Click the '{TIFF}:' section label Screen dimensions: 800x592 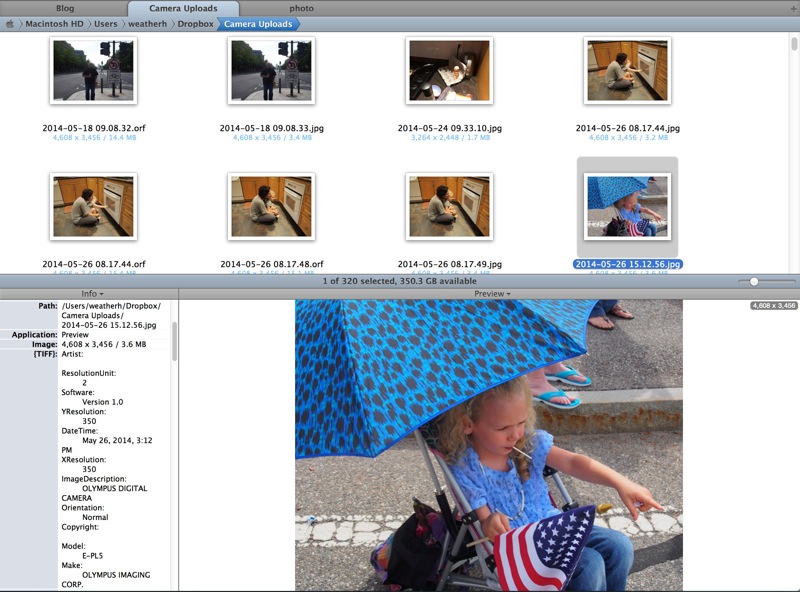tap(45, 354)
